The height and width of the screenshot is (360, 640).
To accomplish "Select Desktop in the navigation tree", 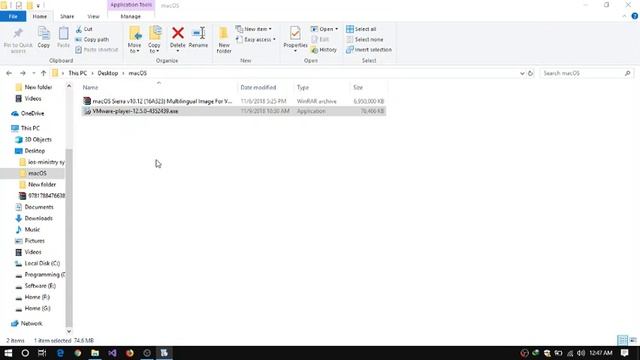I will click(35, 151).
